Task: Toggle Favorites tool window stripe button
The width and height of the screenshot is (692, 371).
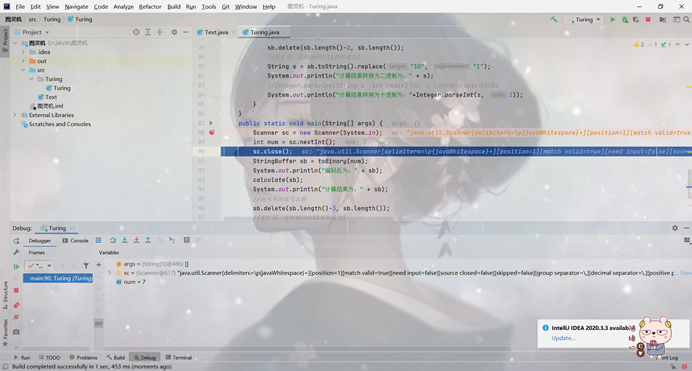Action: click(x=5, y=333)
